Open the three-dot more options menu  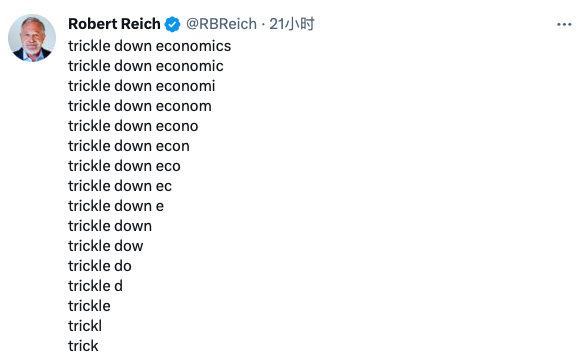[564, 25]
